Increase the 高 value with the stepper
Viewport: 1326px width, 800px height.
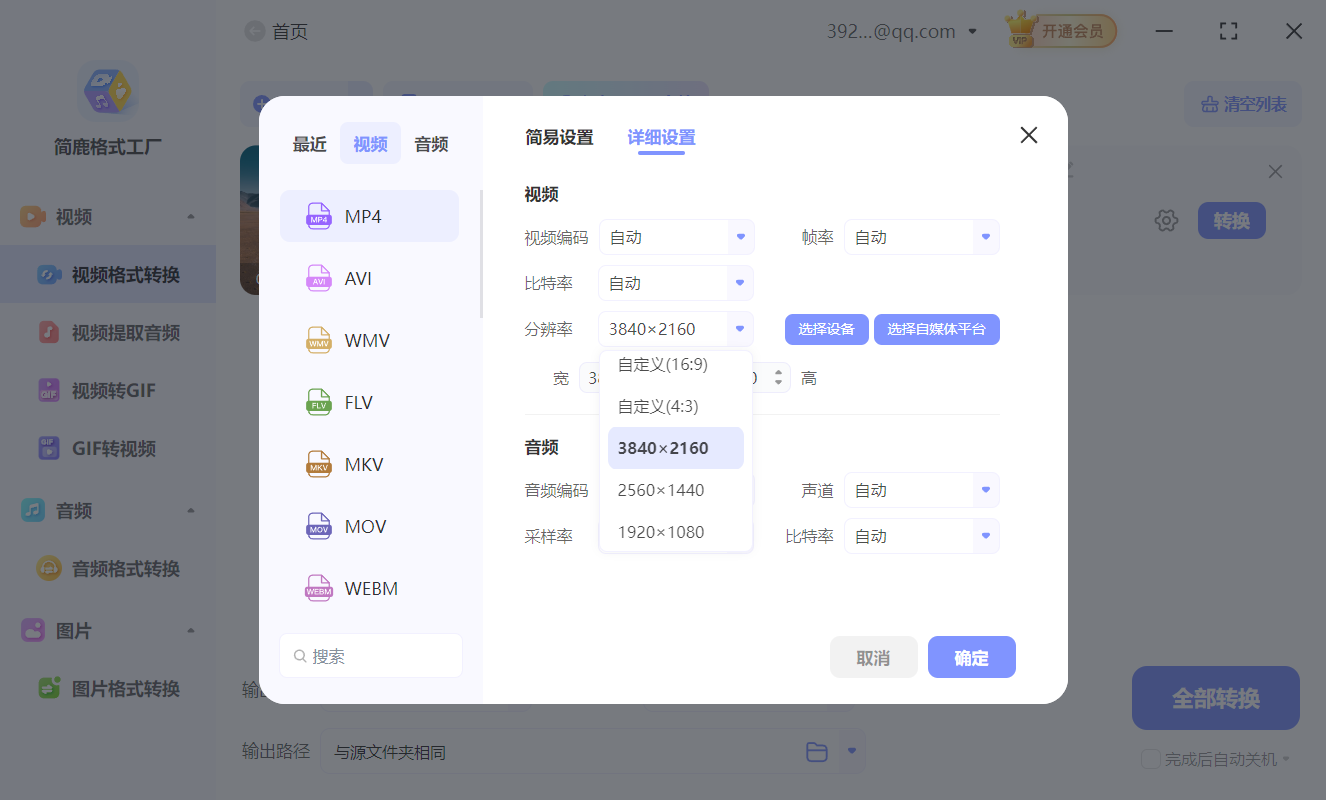click(x=778, y=372)
